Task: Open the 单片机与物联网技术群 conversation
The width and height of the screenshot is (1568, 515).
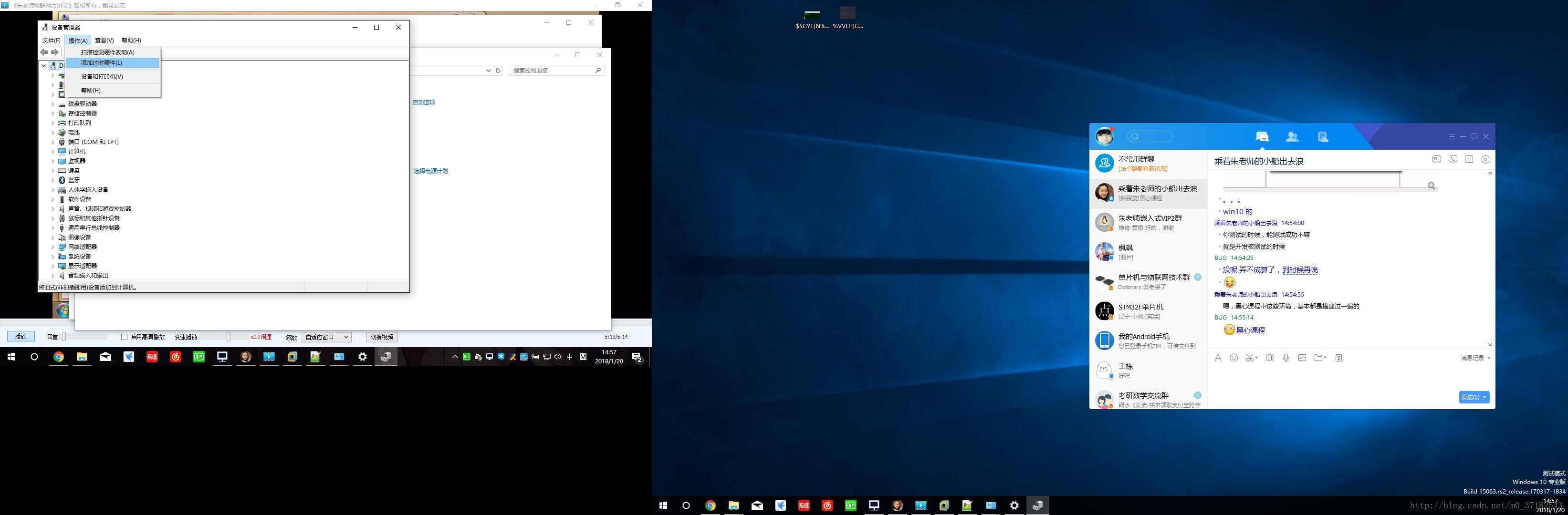Action: coord(1148,281)
